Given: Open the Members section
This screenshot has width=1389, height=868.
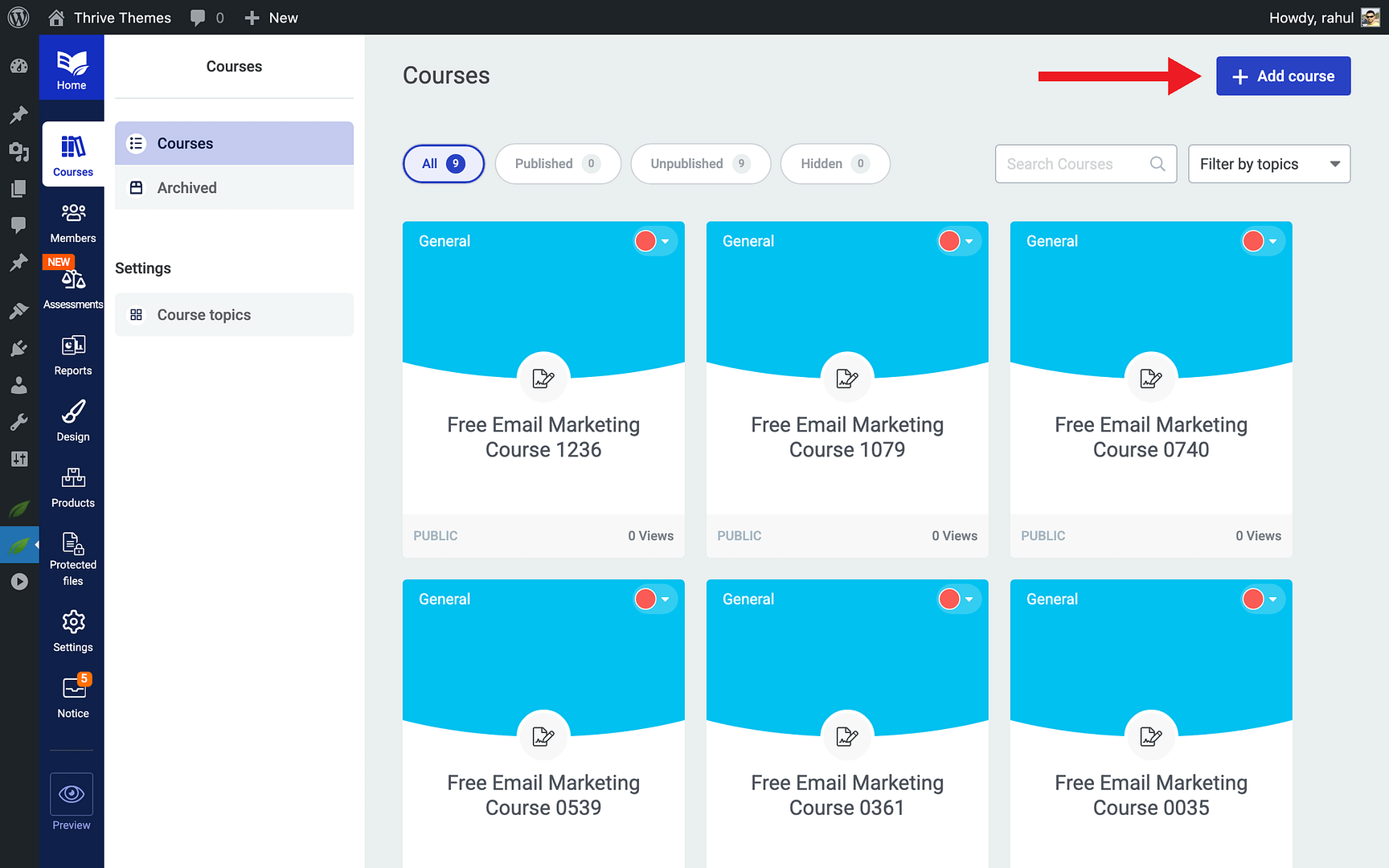Looking at the screenshot, I should click(x=72, y=221).
